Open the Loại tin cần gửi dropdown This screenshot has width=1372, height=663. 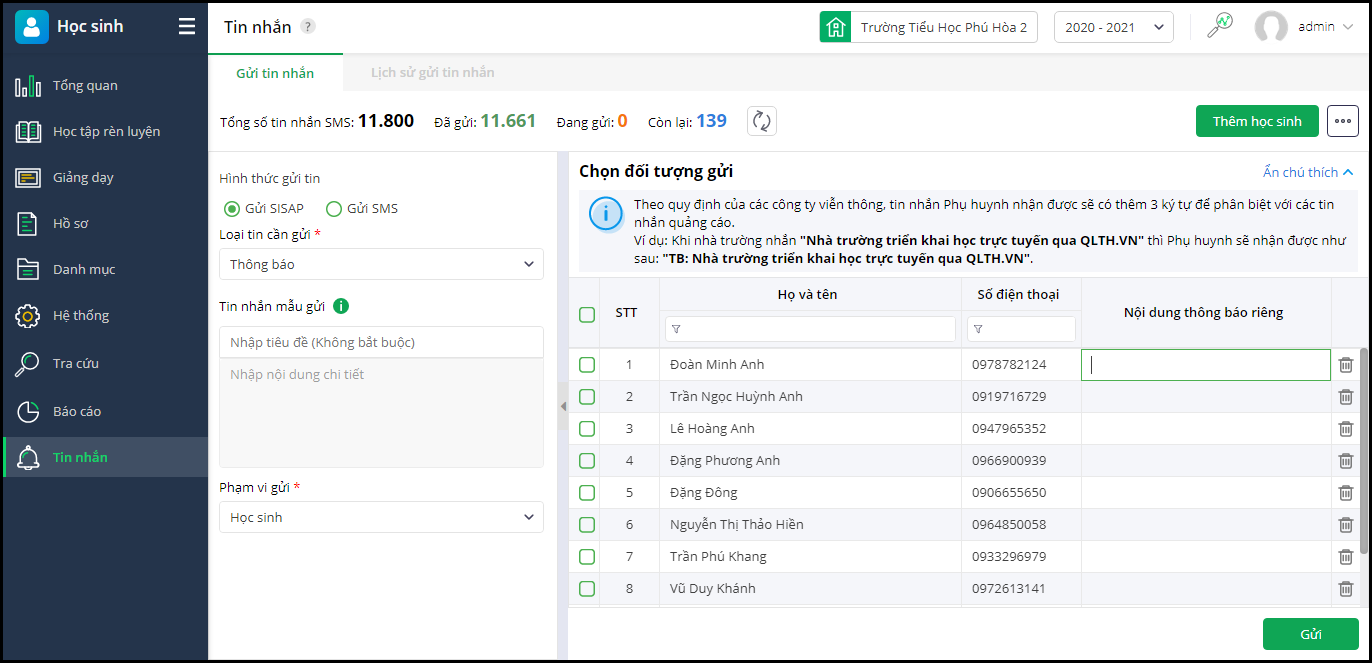(381, 264)
